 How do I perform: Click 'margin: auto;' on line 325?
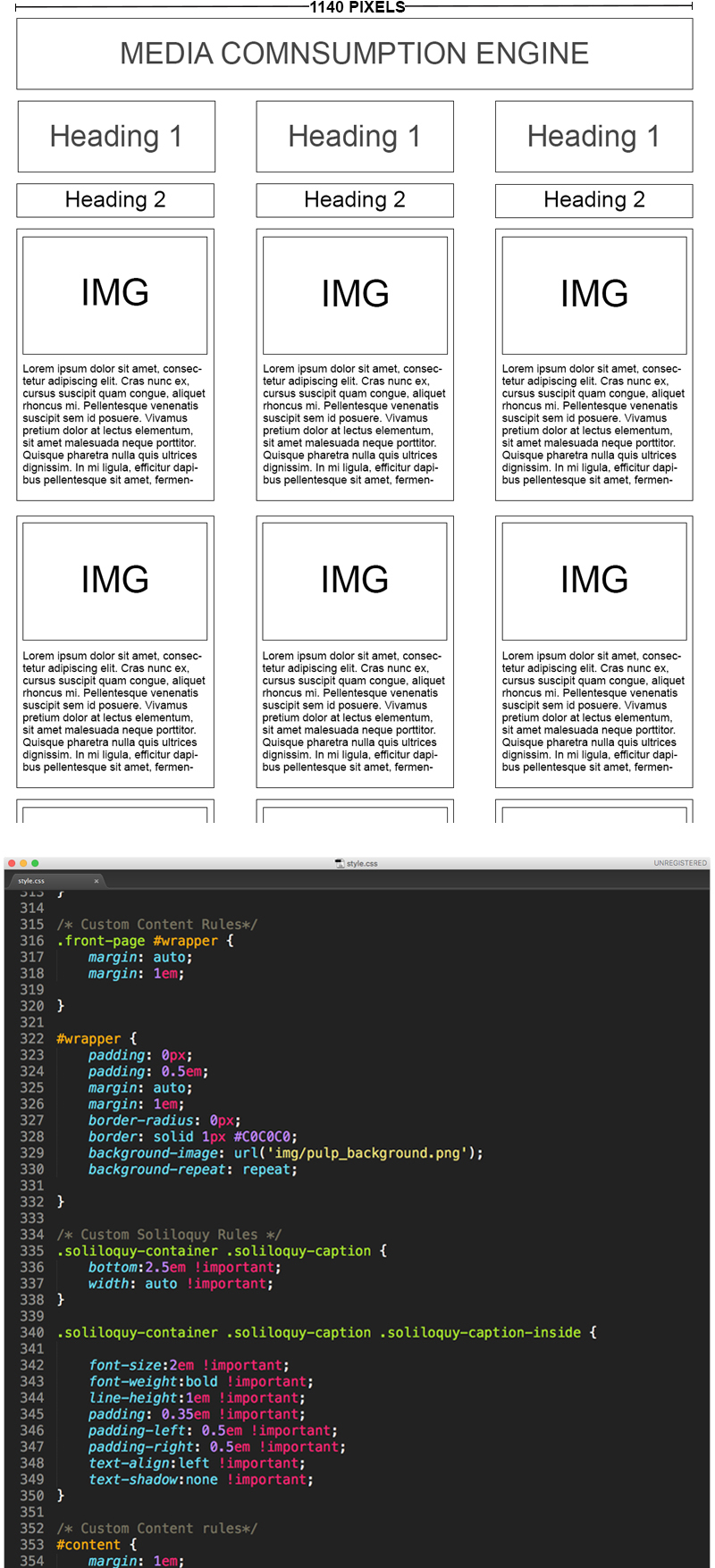tap(140, 1087)
